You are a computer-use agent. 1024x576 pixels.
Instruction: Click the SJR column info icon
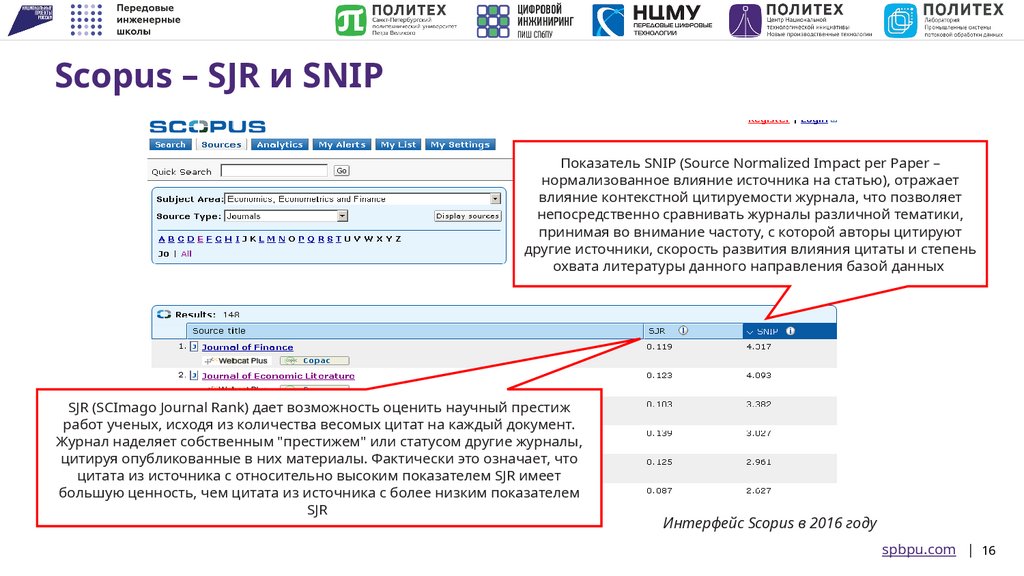pyautogui.click(x=684, y=330)
